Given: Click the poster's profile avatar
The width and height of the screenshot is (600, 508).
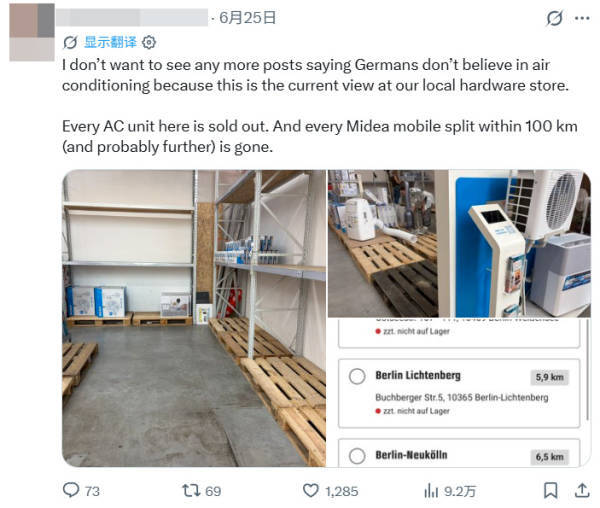Looking at the screenshot, I should pos(32,33).
